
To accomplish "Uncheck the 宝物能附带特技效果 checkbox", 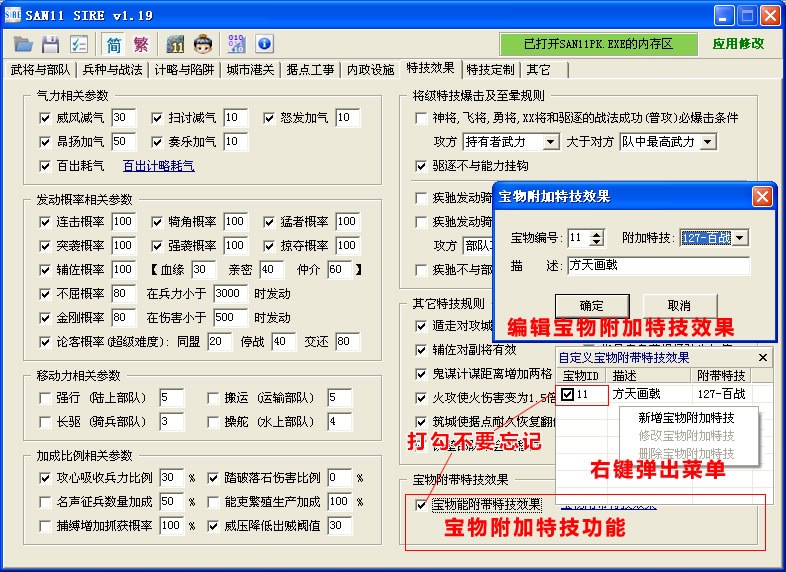I will point(420,505).
